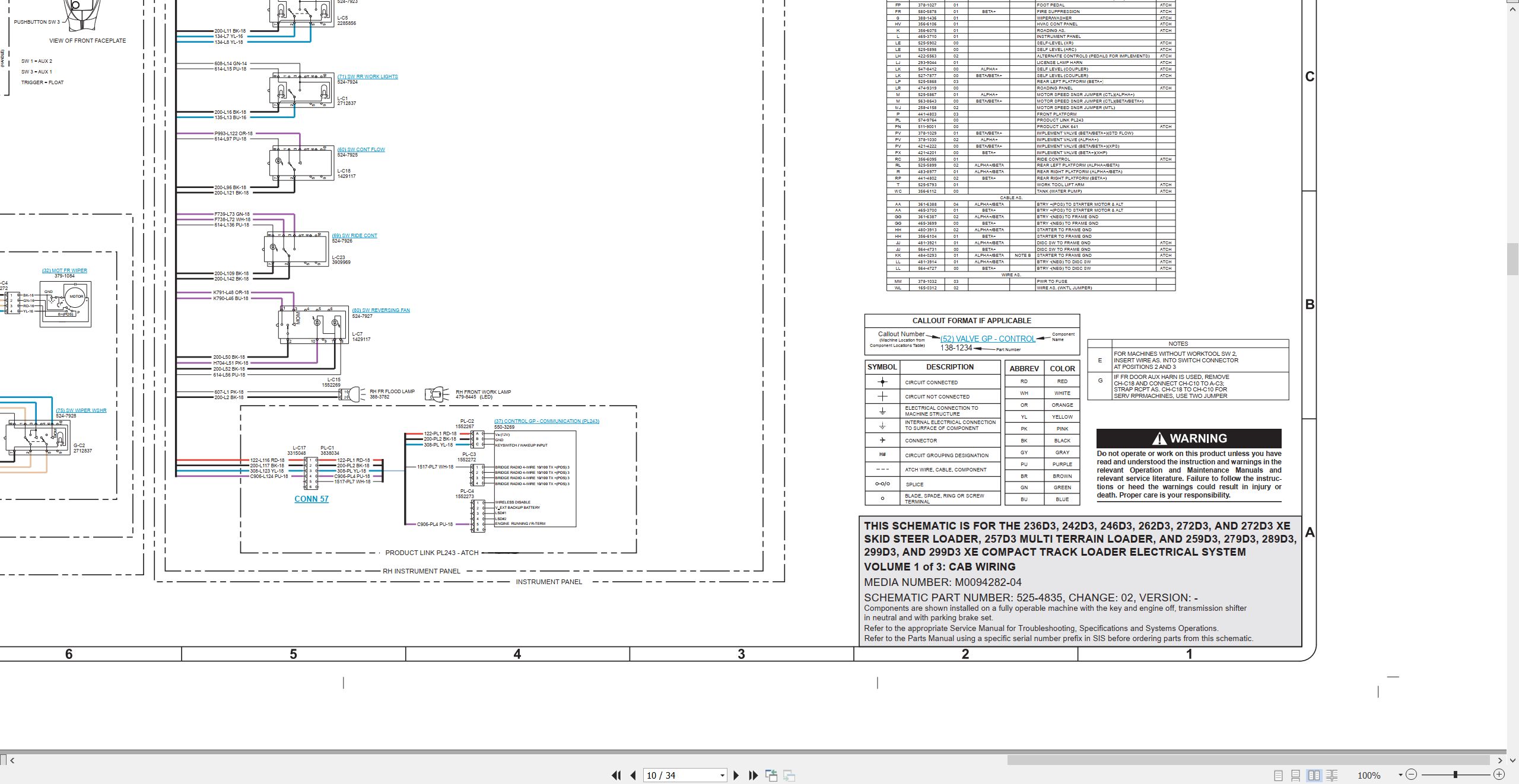Viewport: 1519px width, 784px height.
Task: Open the (60) SW CONT FLOW link
Action: [361, 149]
